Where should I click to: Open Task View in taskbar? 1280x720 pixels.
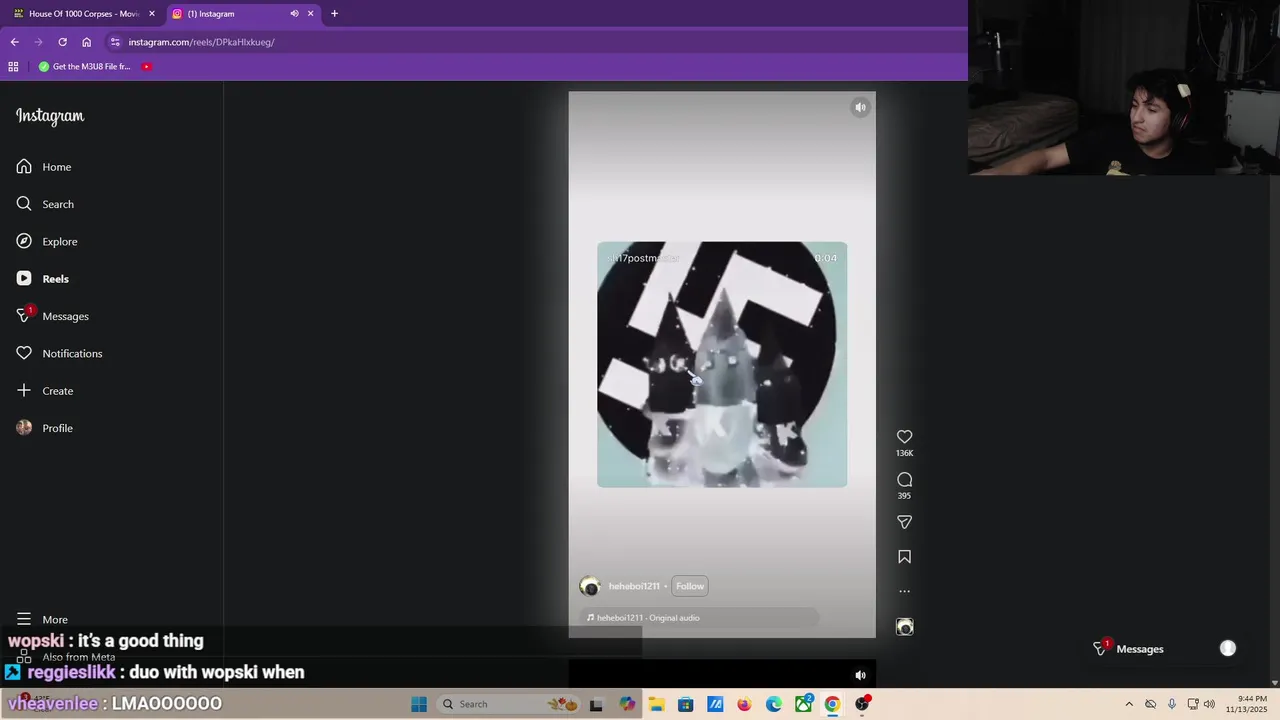(596, 704)
